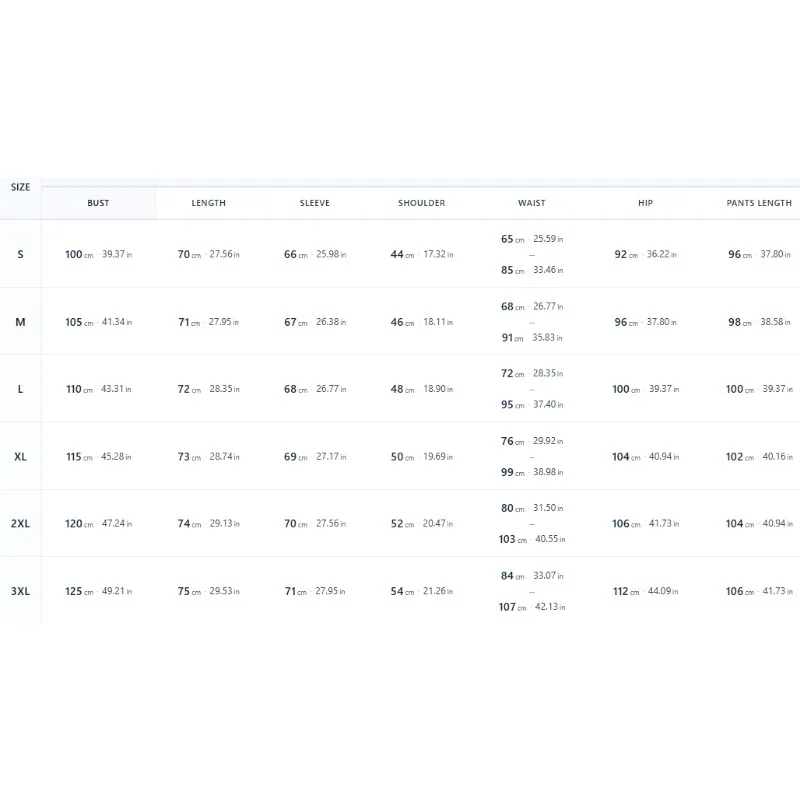
Task: Select the PANTS LENGTH column header
Action: pos(759,203)
